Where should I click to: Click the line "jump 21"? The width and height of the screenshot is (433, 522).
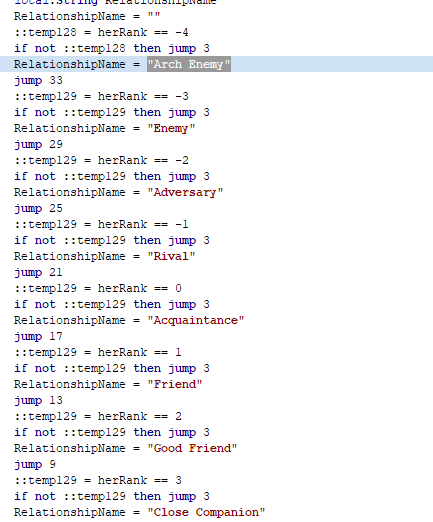click(38, 272)
